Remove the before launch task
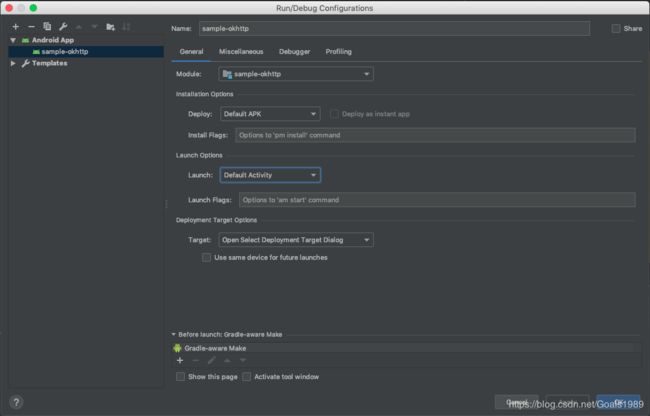 [x=196, y=360]
